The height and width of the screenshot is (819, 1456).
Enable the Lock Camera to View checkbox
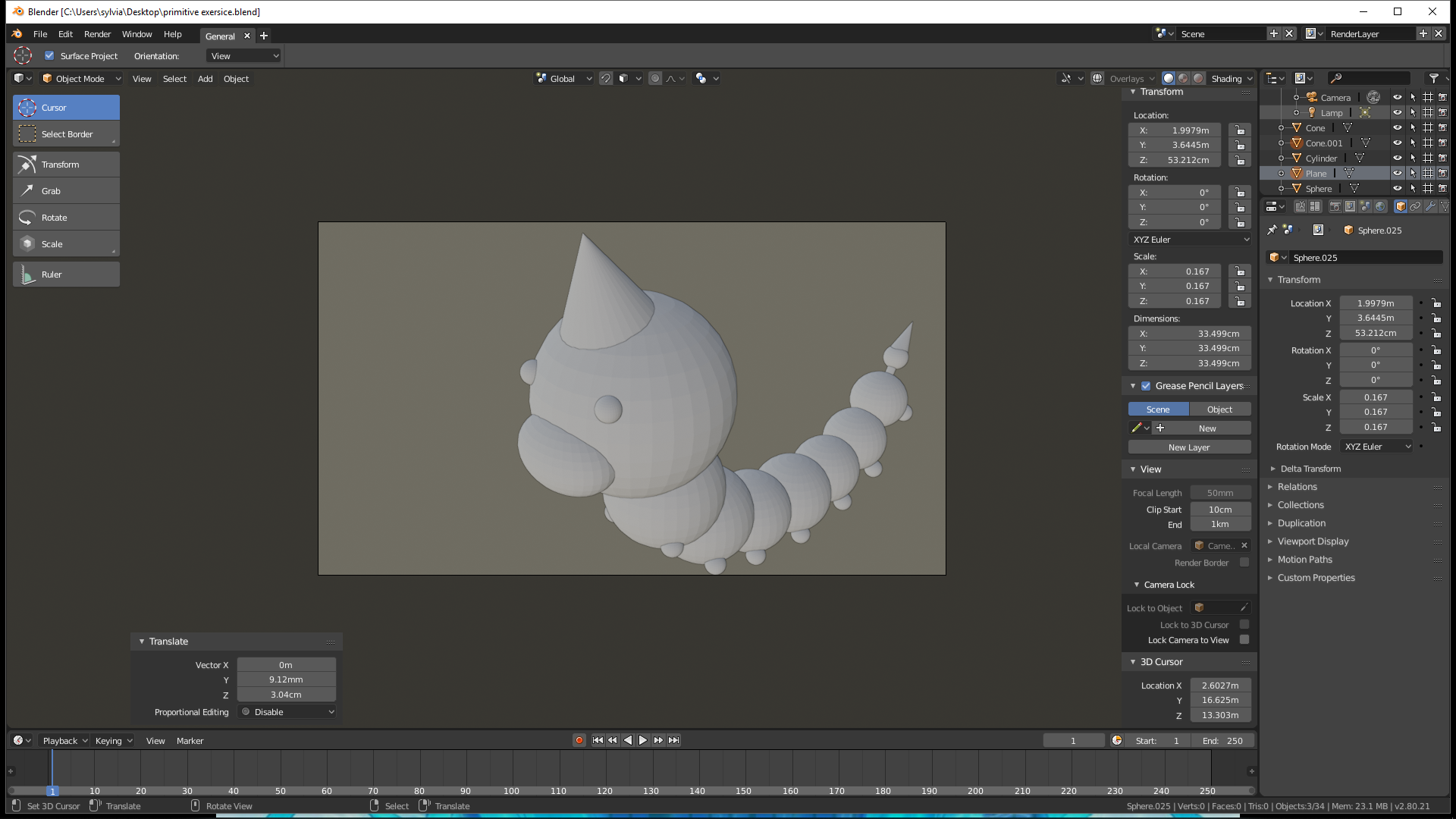(x=1244, y=639)
